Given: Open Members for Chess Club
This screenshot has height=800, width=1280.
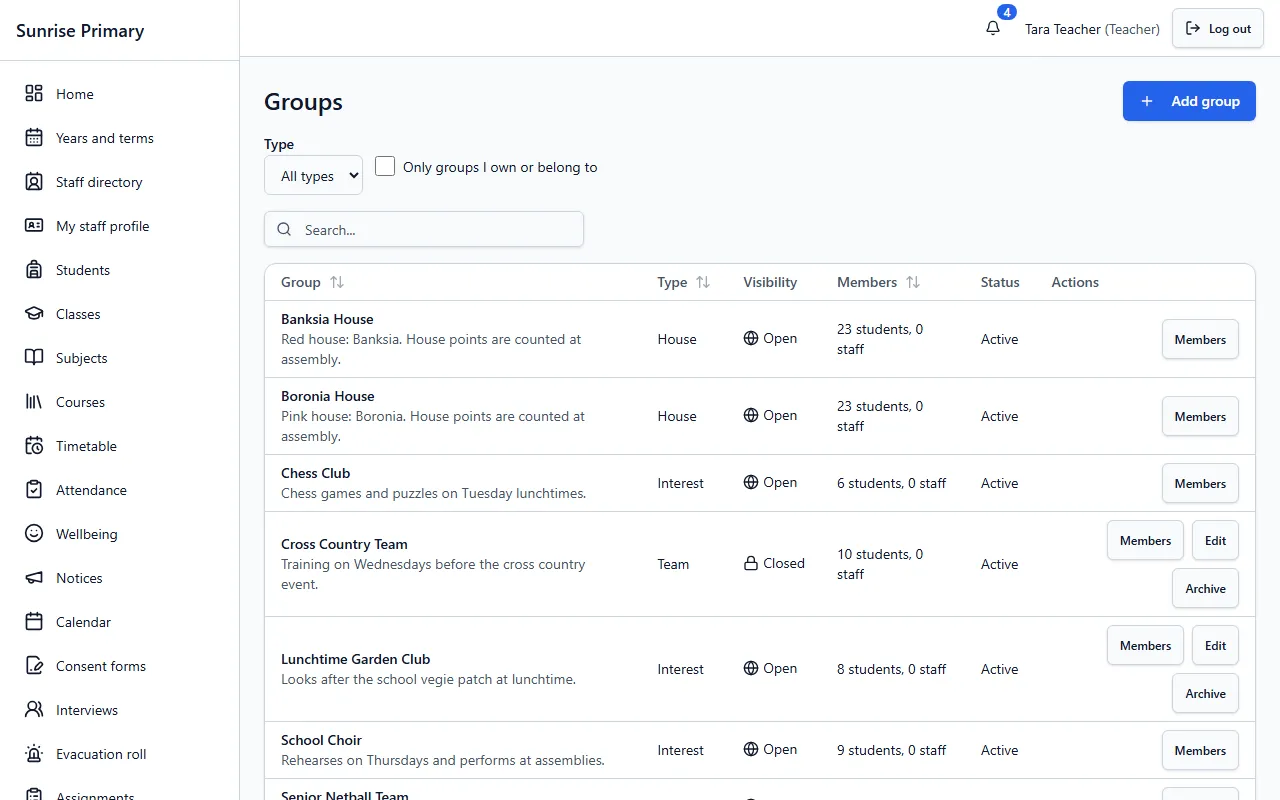Looking at the screenshot, I should click(1200, 483).
